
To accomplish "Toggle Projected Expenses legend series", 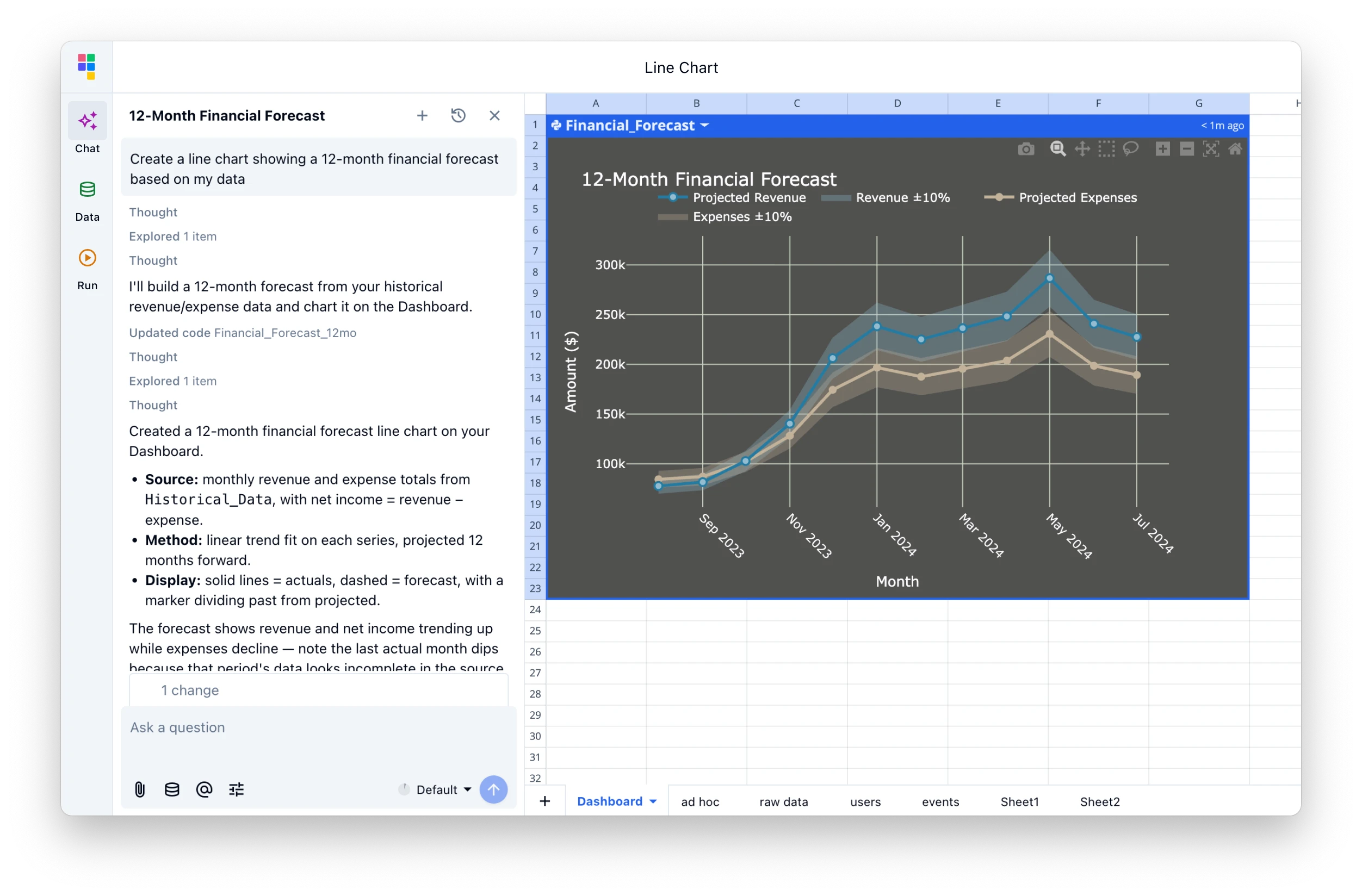I will [x=1060, y=197].
